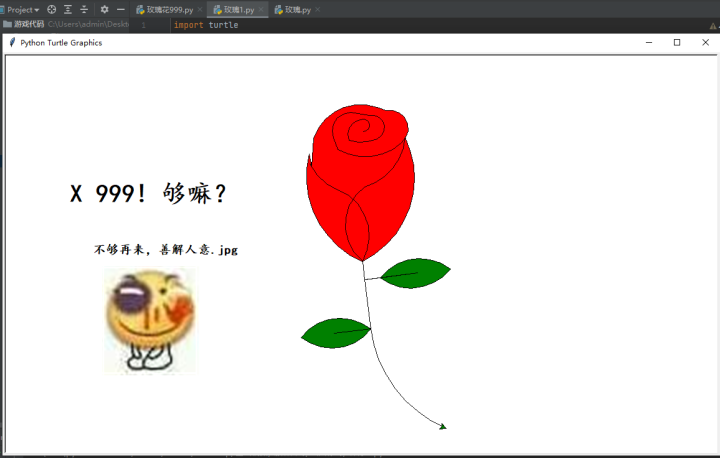720x458 pixels.
Task: Click the 'import turtle' code line
Action: coord(206,25)
